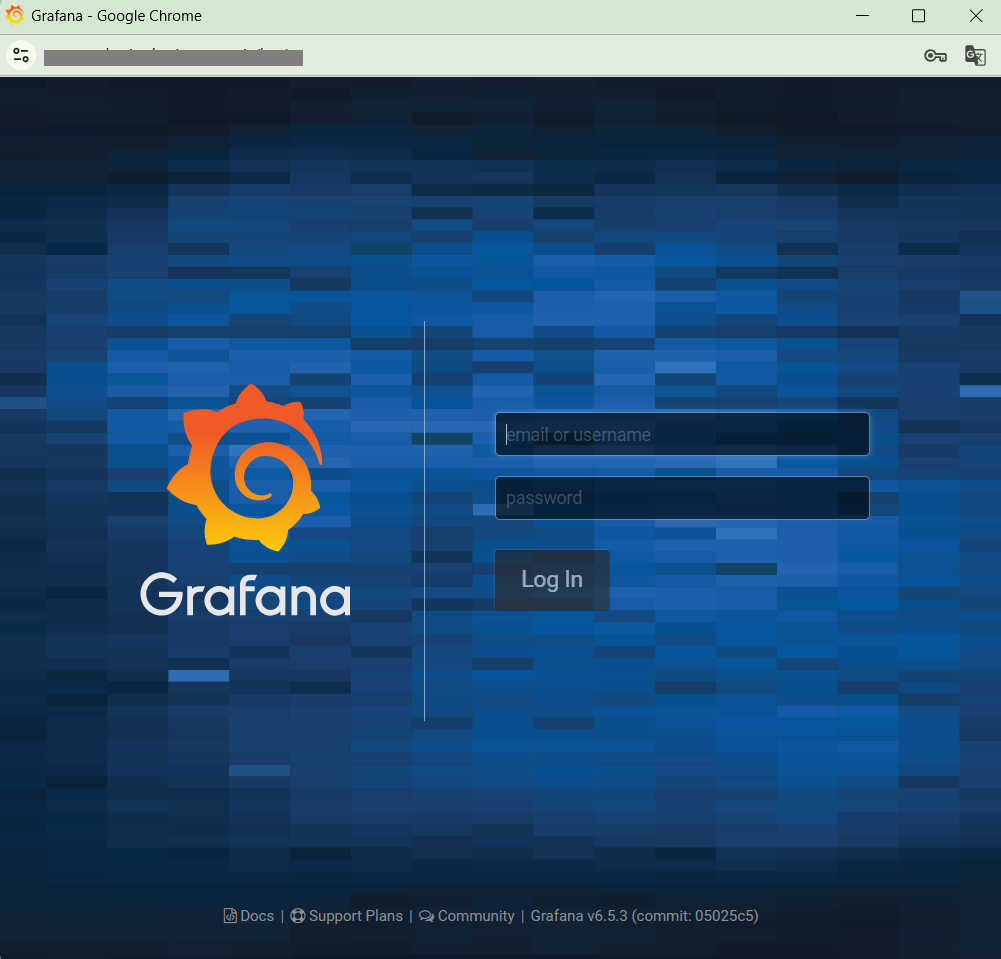The image size is (1001, 959).
Task: Visit the Community link
Action: (x=467, y=916)
